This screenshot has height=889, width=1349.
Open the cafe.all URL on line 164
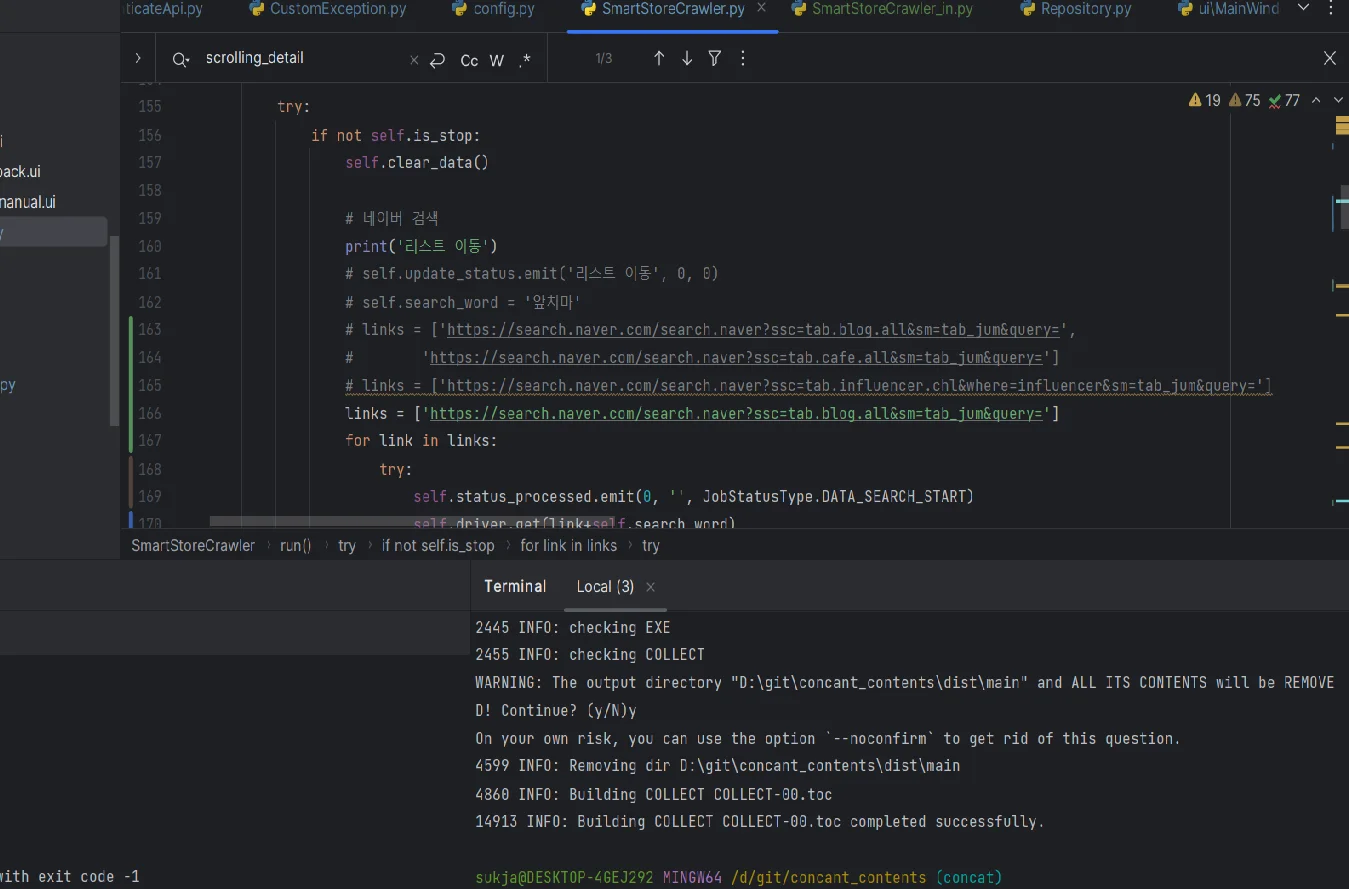point(737,358)
